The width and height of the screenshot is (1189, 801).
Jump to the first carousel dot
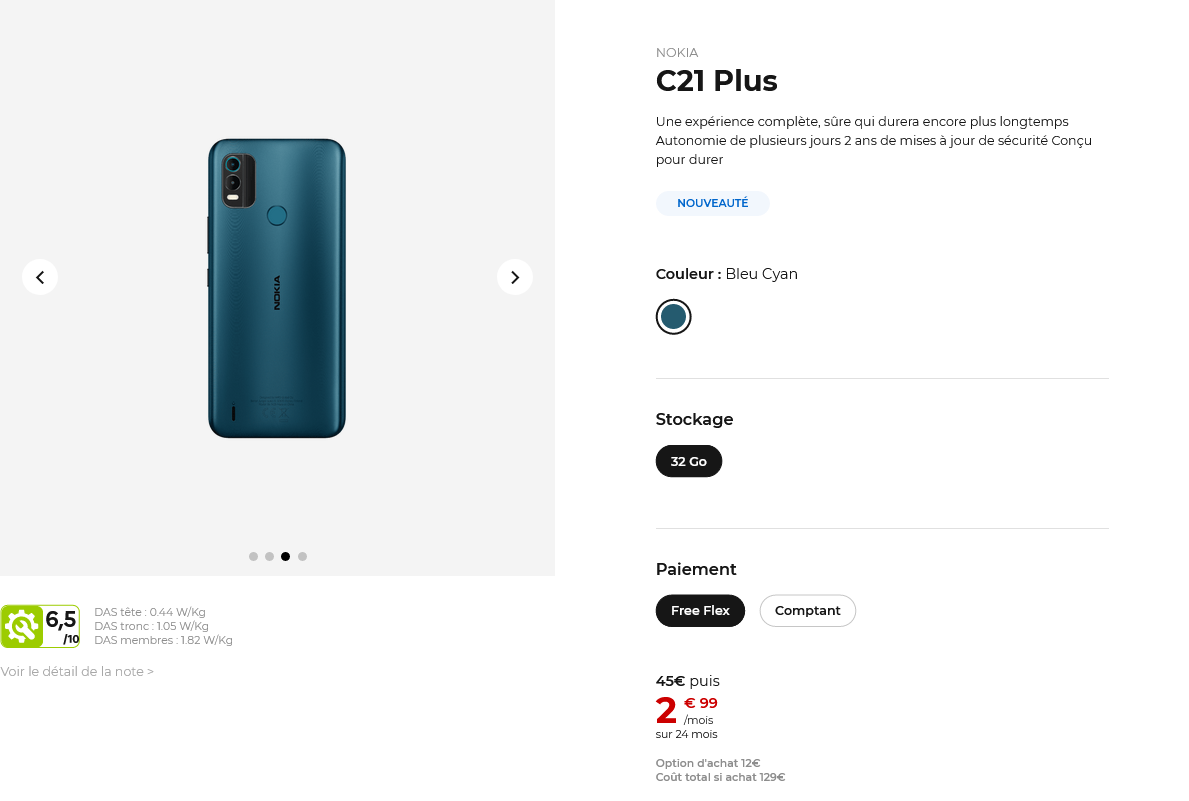tap(253, 556)
